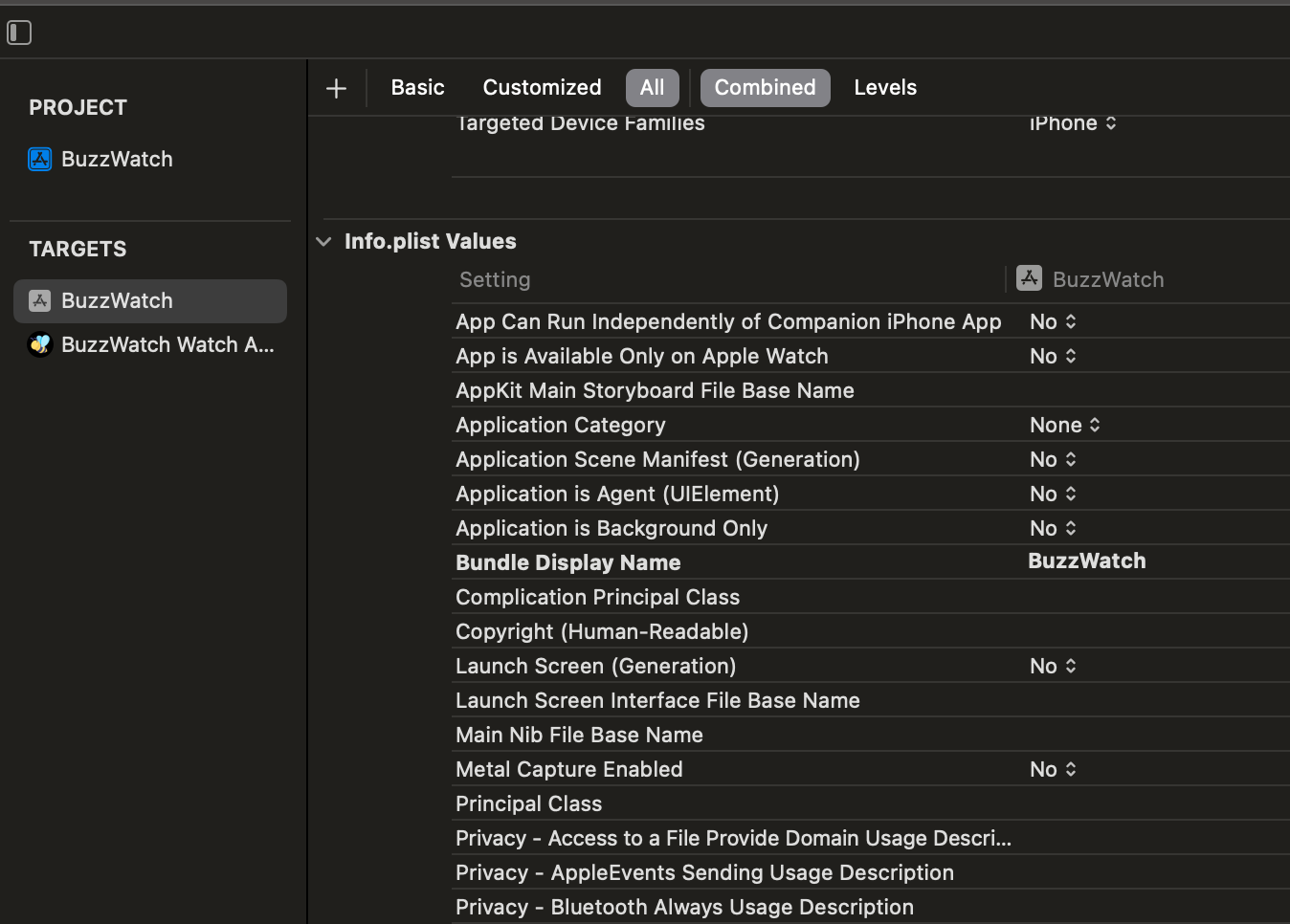Image resolution: width=1290 pixels, height=924 pixels.
Task: Select Launch Screen (Generation) setting name
Action: [596, 666]
